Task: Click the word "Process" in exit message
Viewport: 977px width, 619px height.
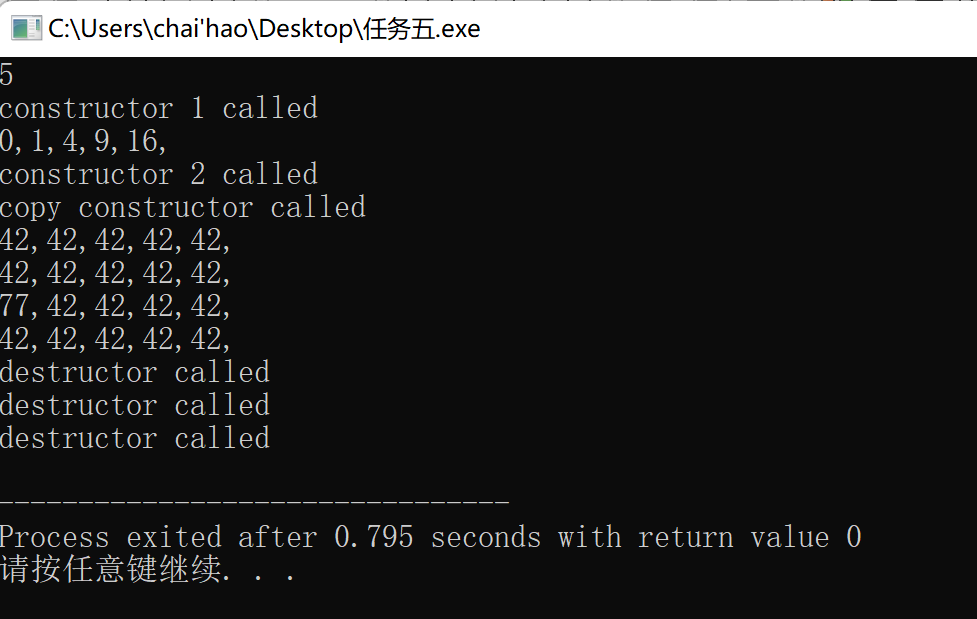Action: click(x=55, y=537)
